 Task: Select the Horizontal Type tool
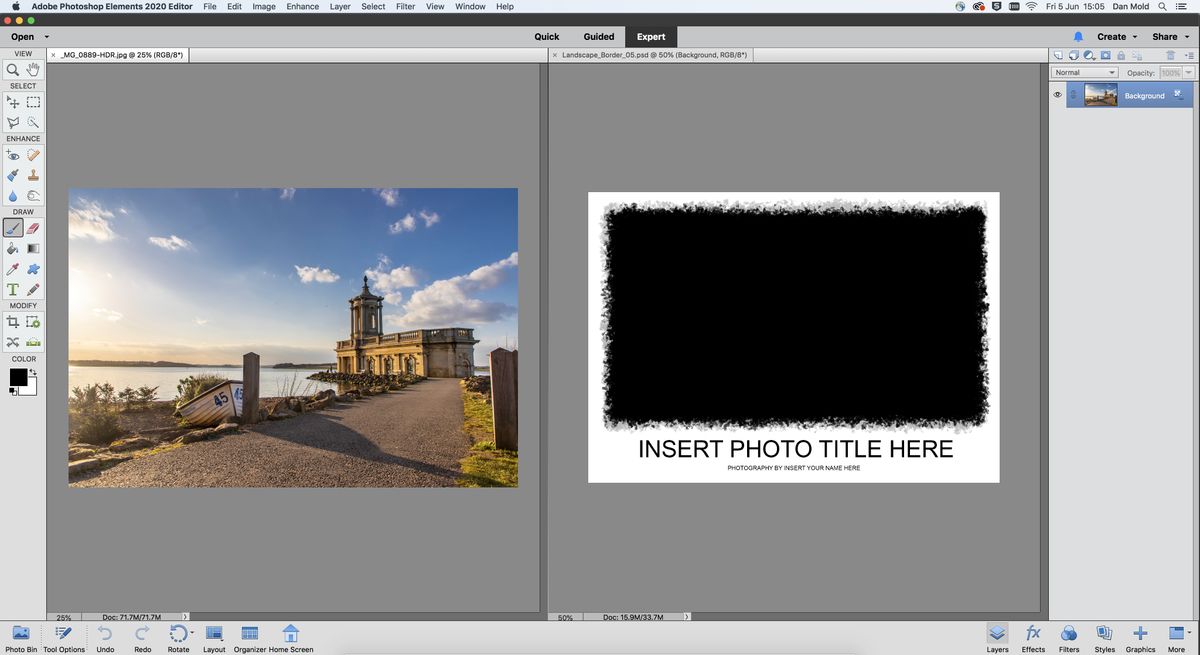tap(13, 289)
